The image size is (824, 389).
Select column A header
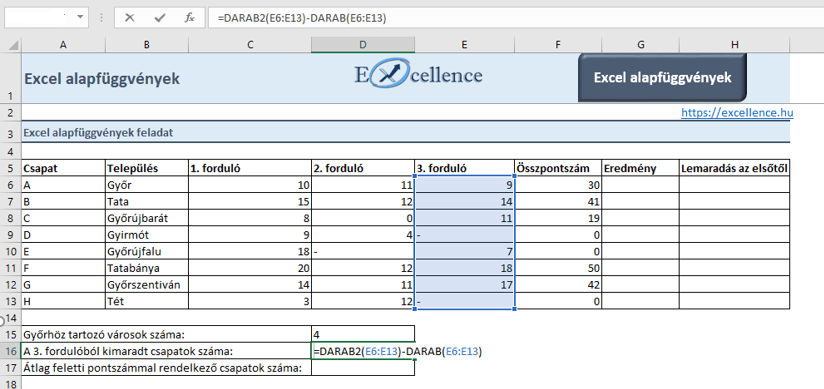tap(63, 45)
